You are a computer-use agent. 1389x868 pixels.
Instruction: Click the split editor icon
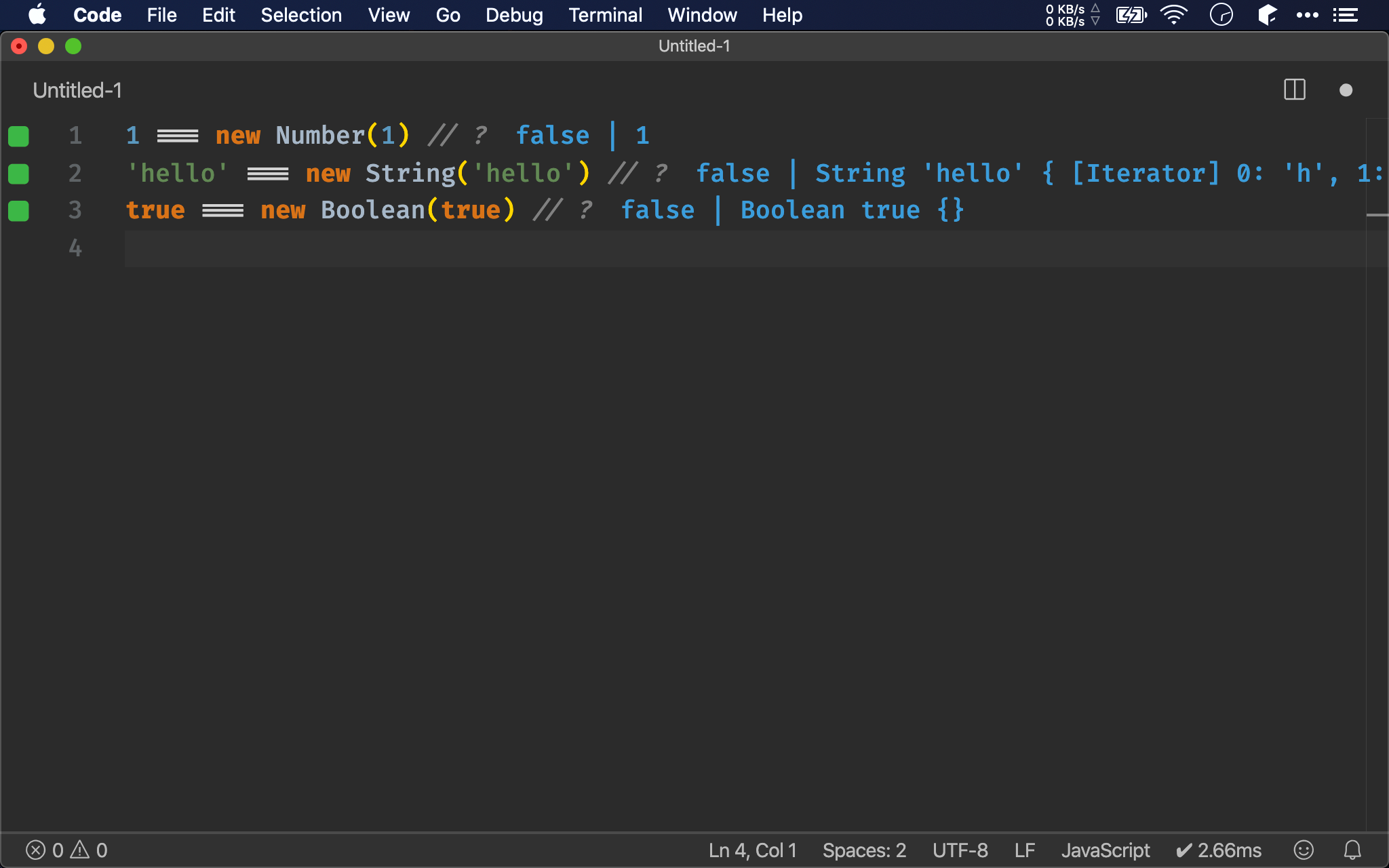pyautogui.click(x=1295, y=90)
